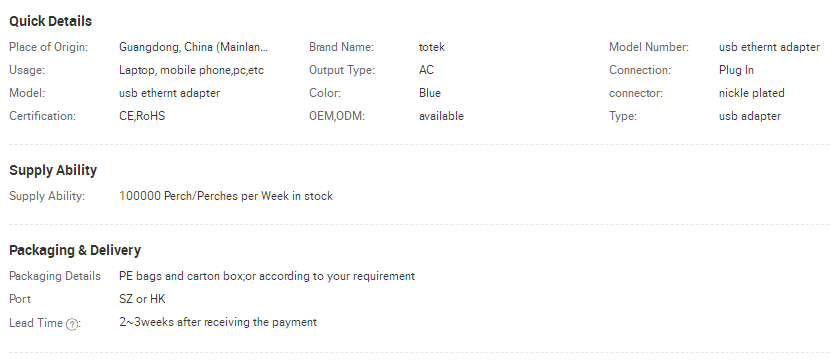Click the '100000 Perch/Perches per Week' text
831x362 pixels.
click(204, 196)
